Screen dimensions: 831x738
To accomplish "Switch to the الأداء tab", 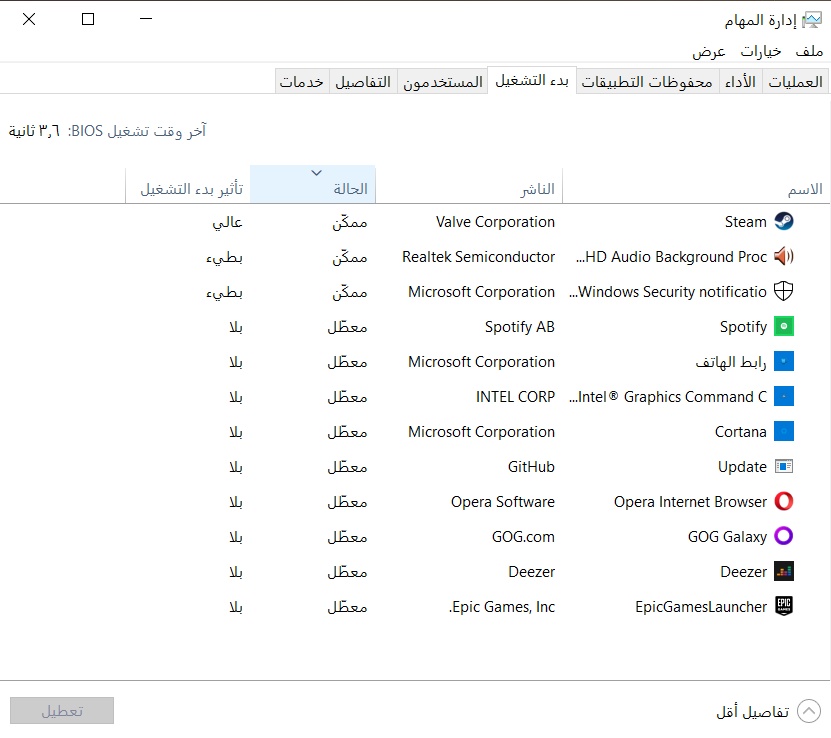I will (740, 82).
